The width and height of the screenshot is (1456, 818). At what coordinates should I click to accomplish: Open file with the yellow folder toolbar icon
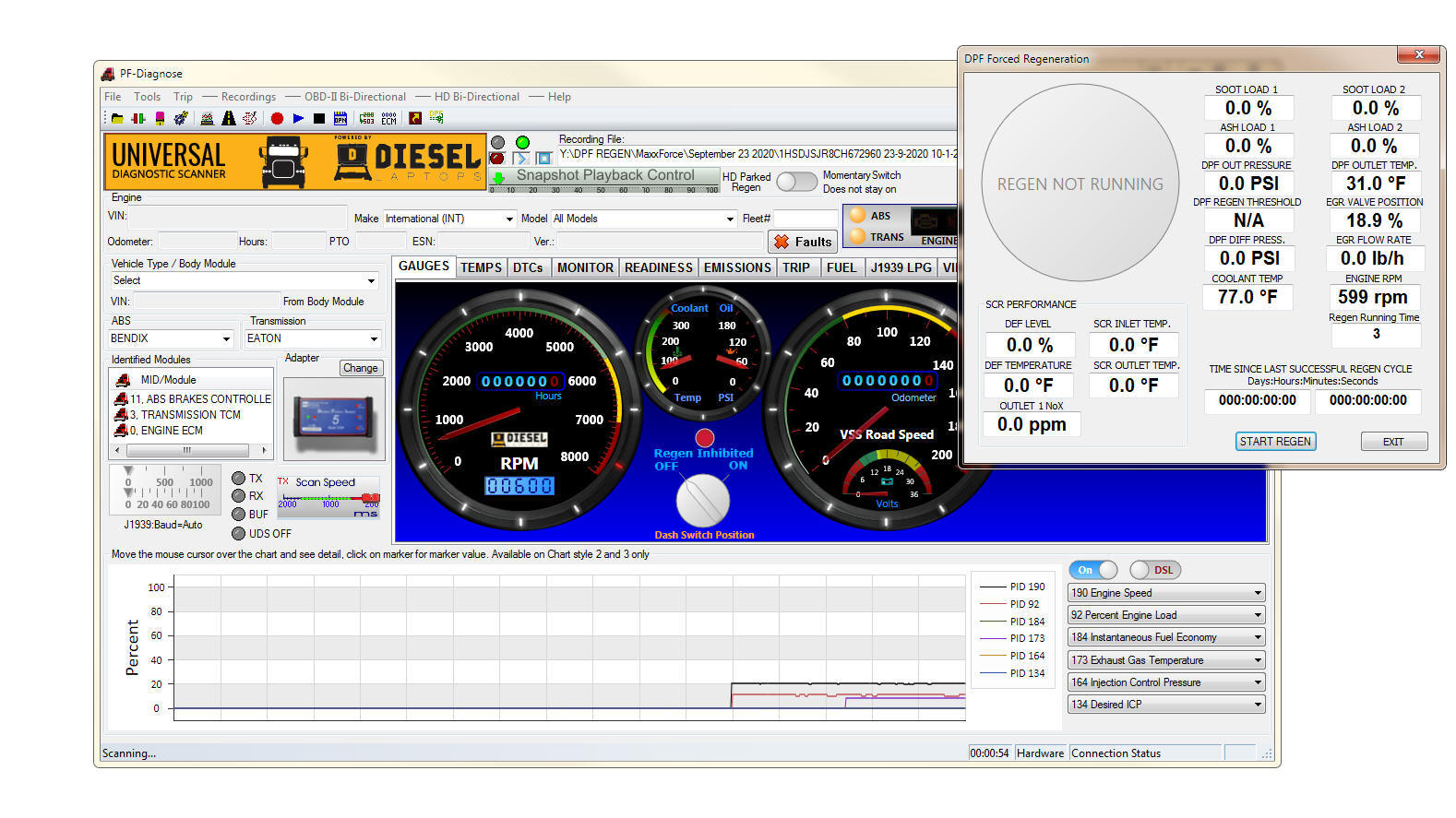tap(117, 118)
